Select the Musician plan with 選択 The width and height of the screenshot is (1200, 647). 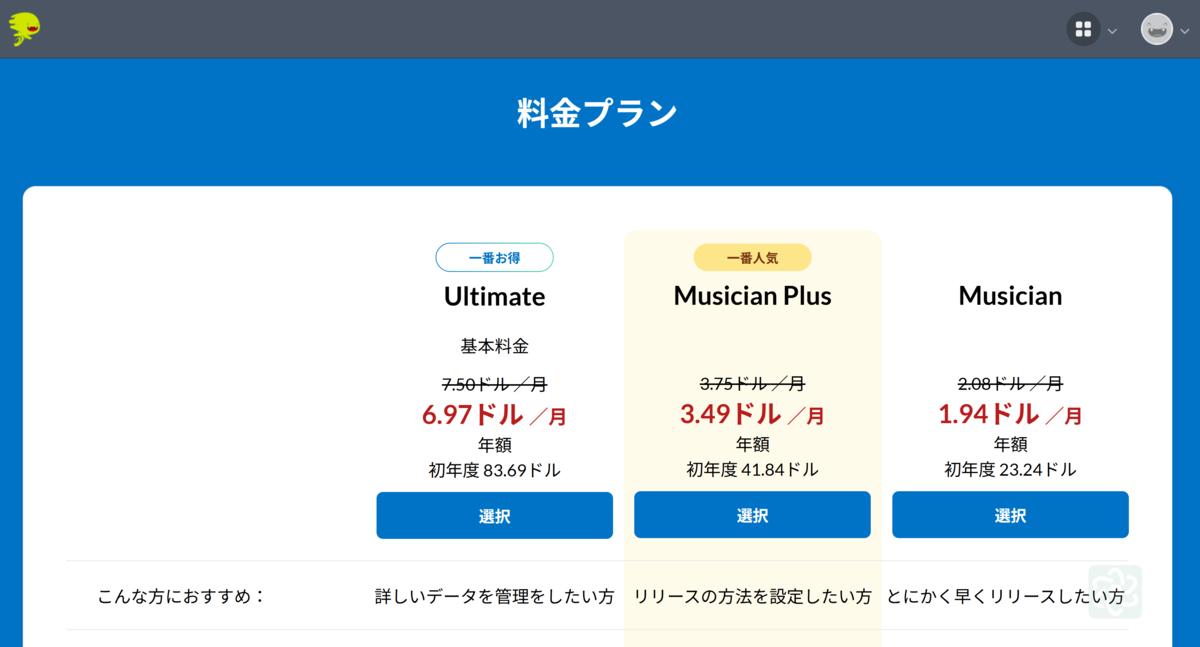coord(1010,515)
